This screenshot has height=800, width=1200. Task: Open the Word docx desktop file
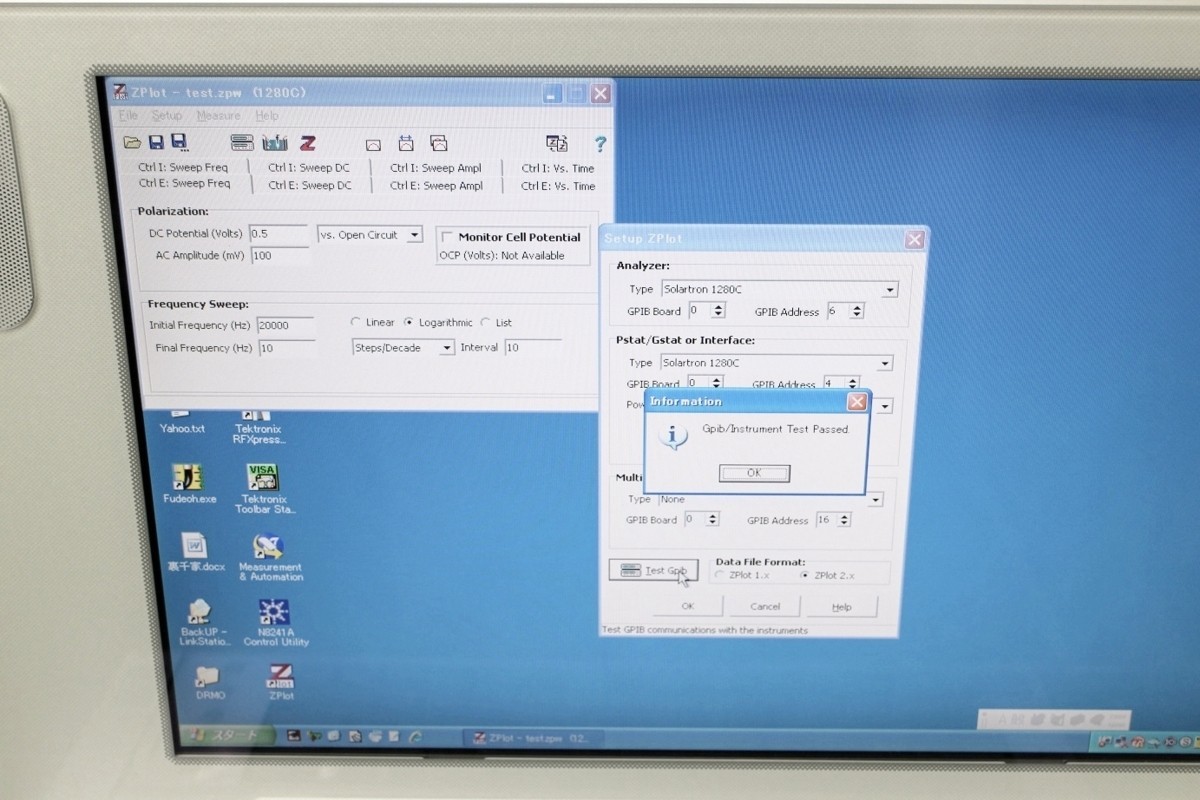pyautogui.click(x=195, y=552)
